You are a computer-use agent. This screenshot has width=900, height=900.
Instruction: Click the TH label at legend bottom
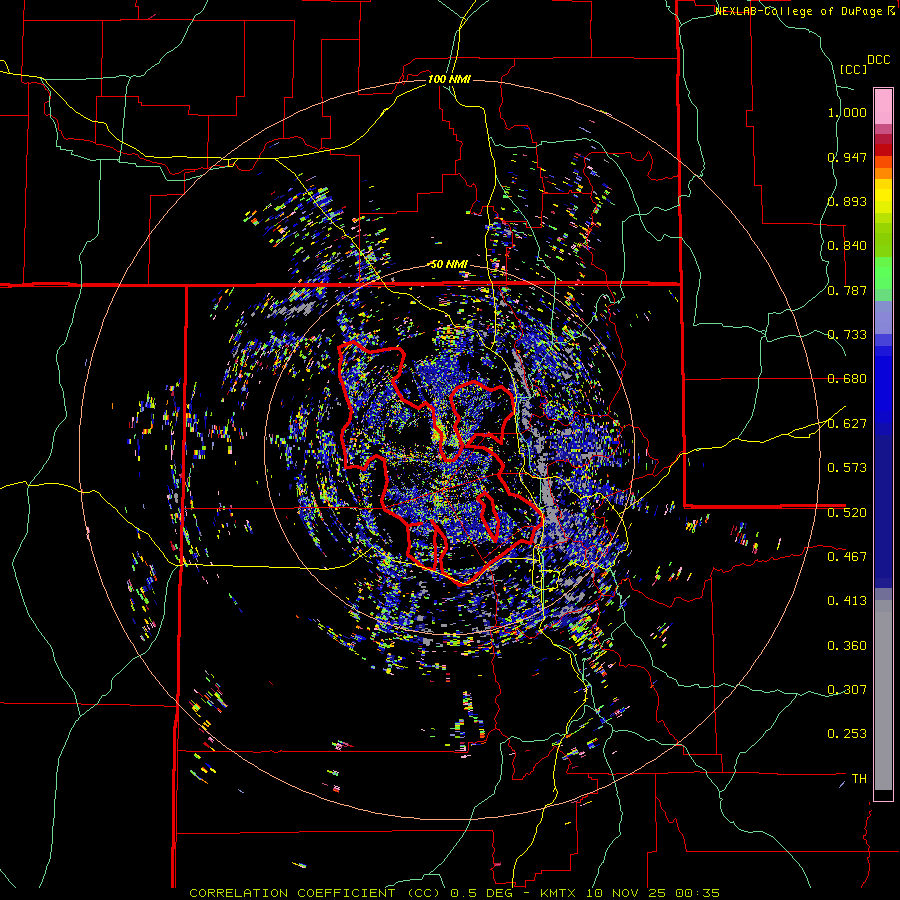click(859, 779)
